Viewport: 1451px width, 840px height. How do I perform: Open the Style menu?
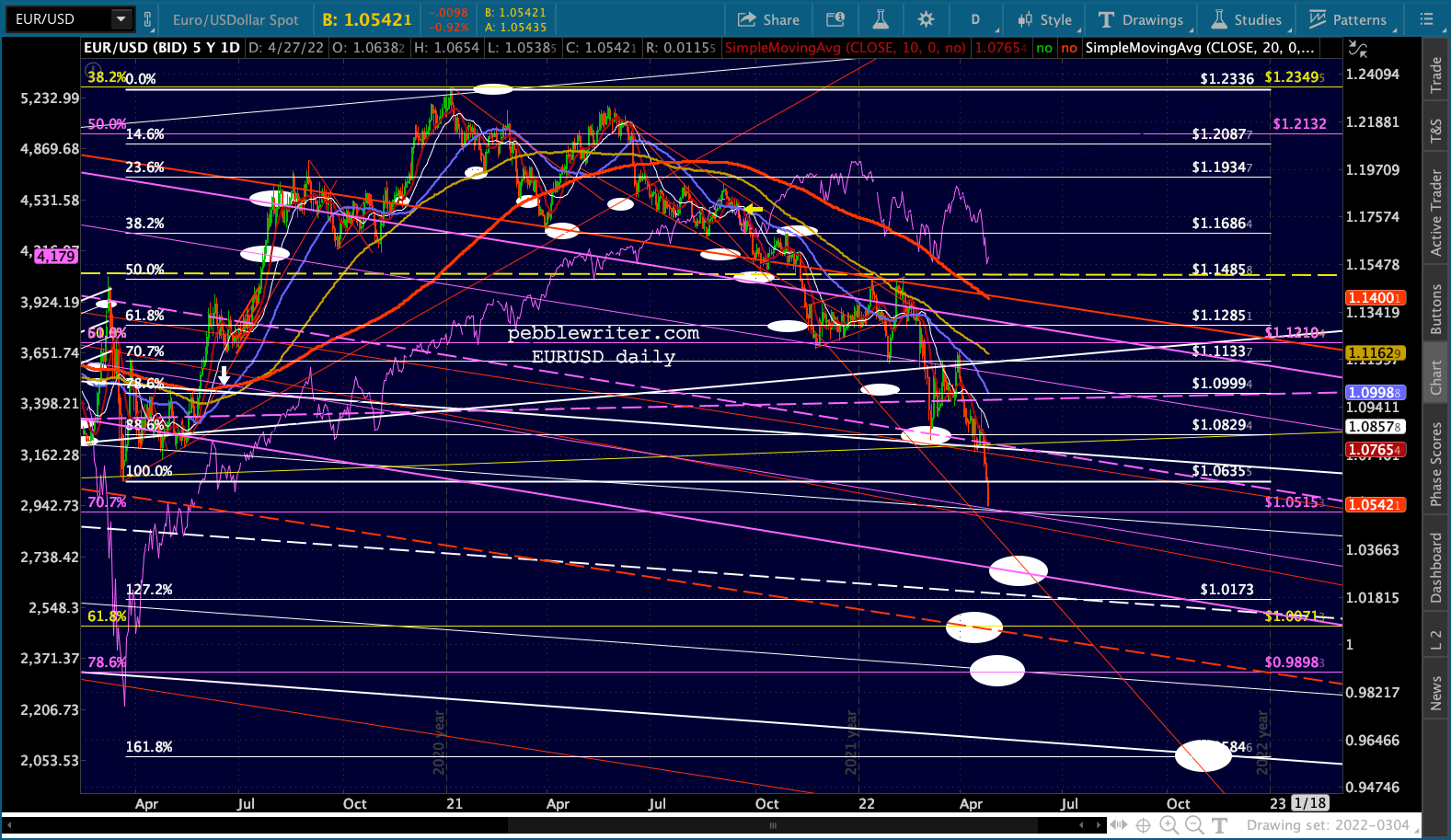tap(1044, 19)
